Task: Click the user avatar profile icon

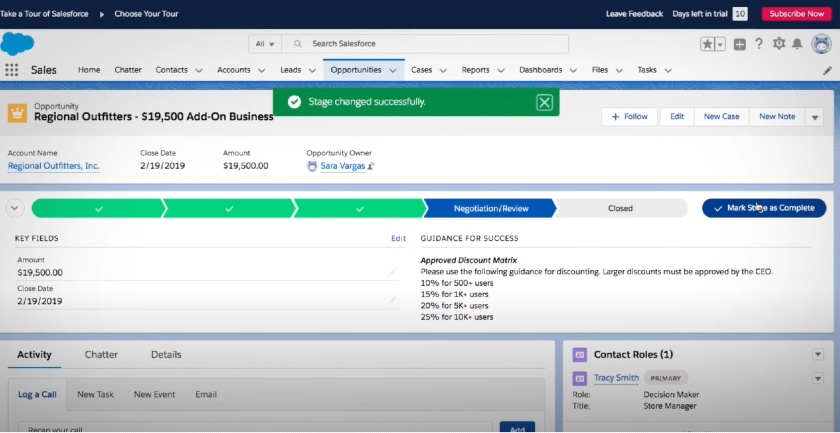Action: click(821, 44)
